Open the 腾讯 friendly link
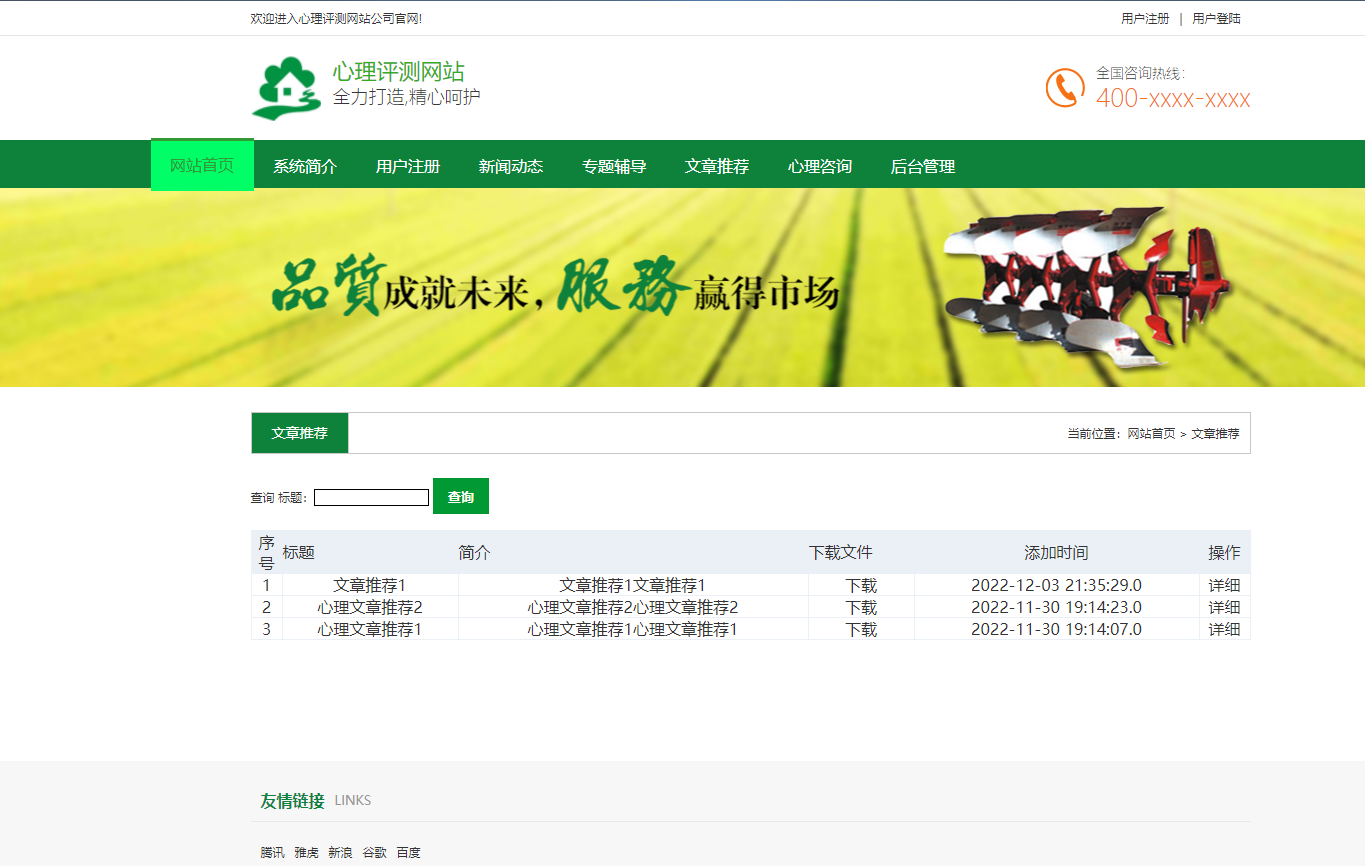 coord(272,853)
